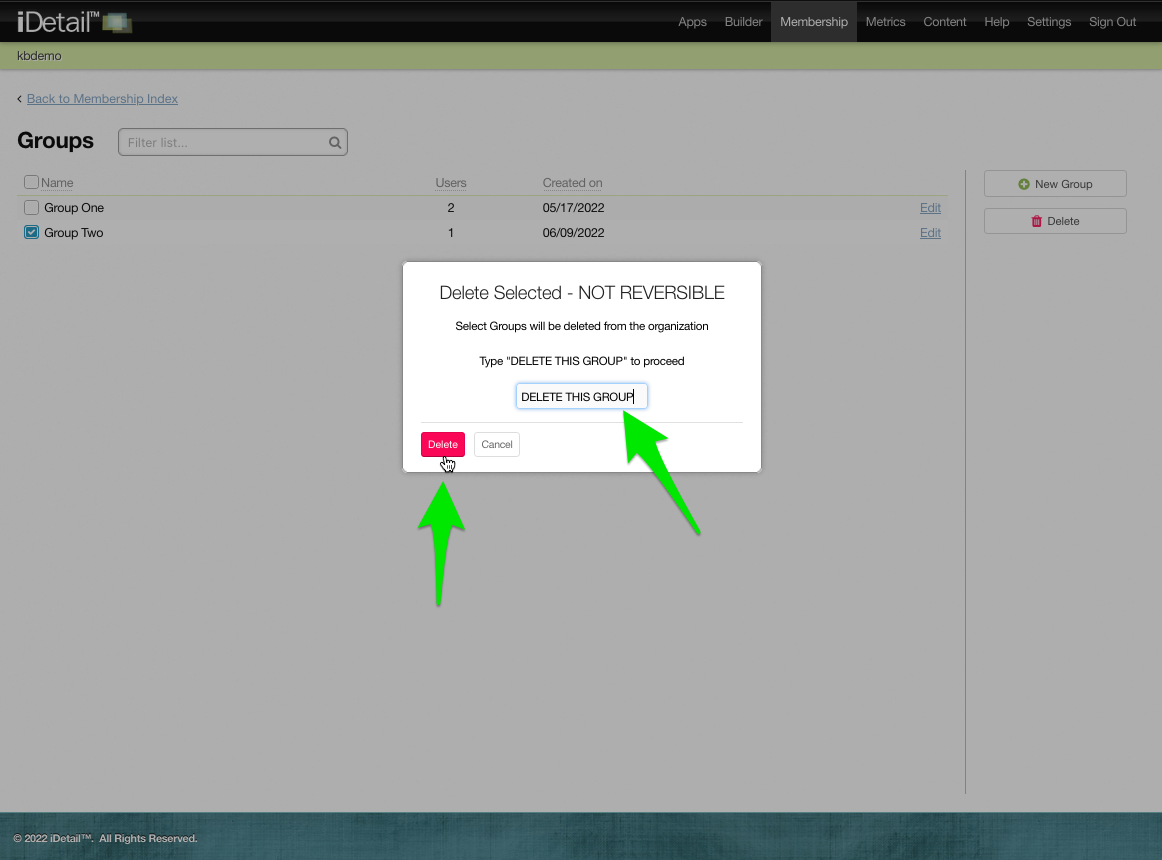Image resolution: width=1162 pixels, height=860 pixels.
Task: Select the Membership tab
Action: (814, 22)
